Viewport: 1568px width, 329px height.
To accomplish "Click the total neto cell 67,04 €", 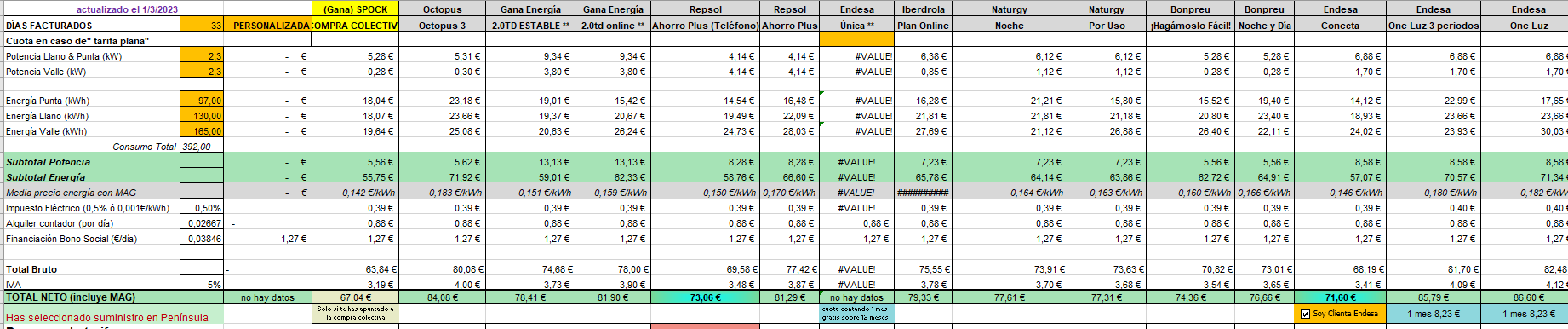I will pos(356,297).
